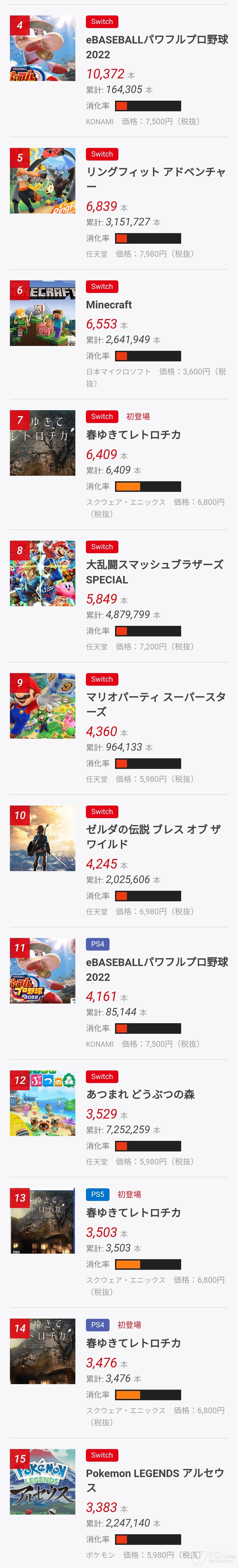The width and height of the screenshot is (238, 1568).
Task: Click the sell-through bar for Minecraft
Action: click(x=148, y=356)
